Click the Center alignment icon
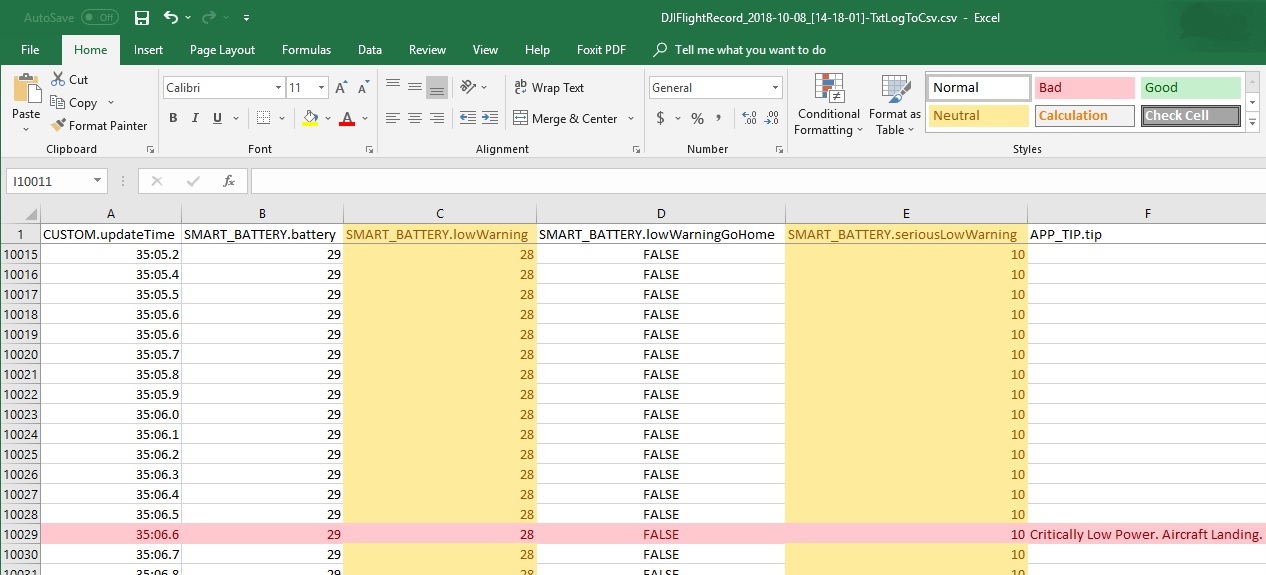Screen dimensions: 1266x575 (x=415, y=118)
